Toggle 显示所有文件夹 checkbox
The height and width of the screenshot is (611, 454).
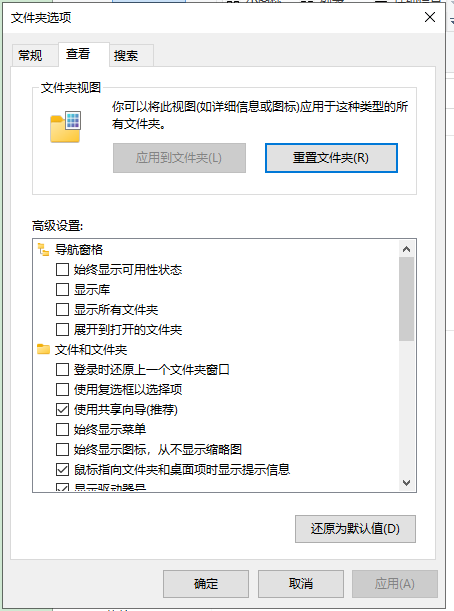(x=62, y=309)
